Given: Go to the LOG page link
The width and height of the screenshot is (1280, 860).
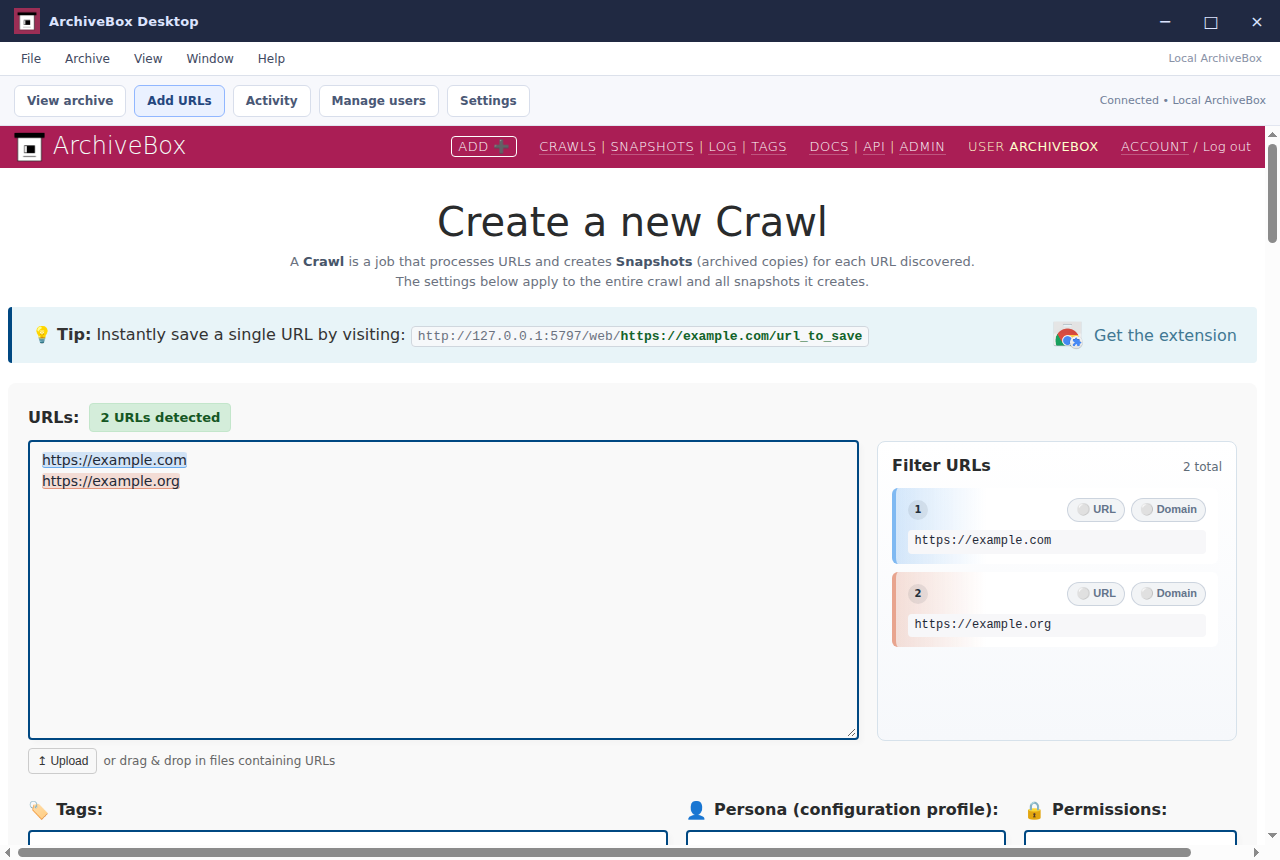Looking at the screenshot, I should [x=722, y=147].
